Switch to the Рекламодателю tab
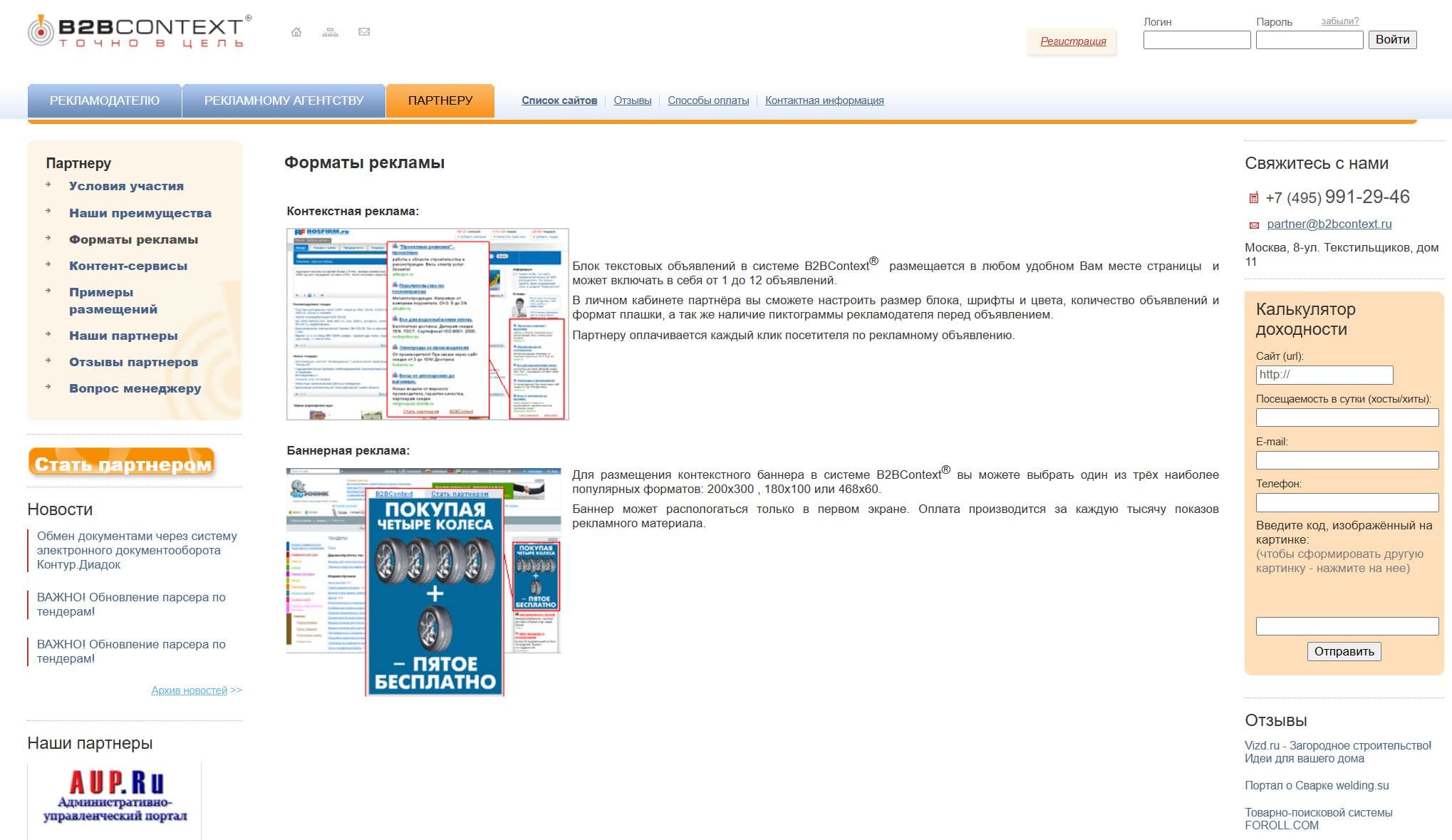Image resolution: width=1452 pixels, height=840 pixels. (105, 100)
